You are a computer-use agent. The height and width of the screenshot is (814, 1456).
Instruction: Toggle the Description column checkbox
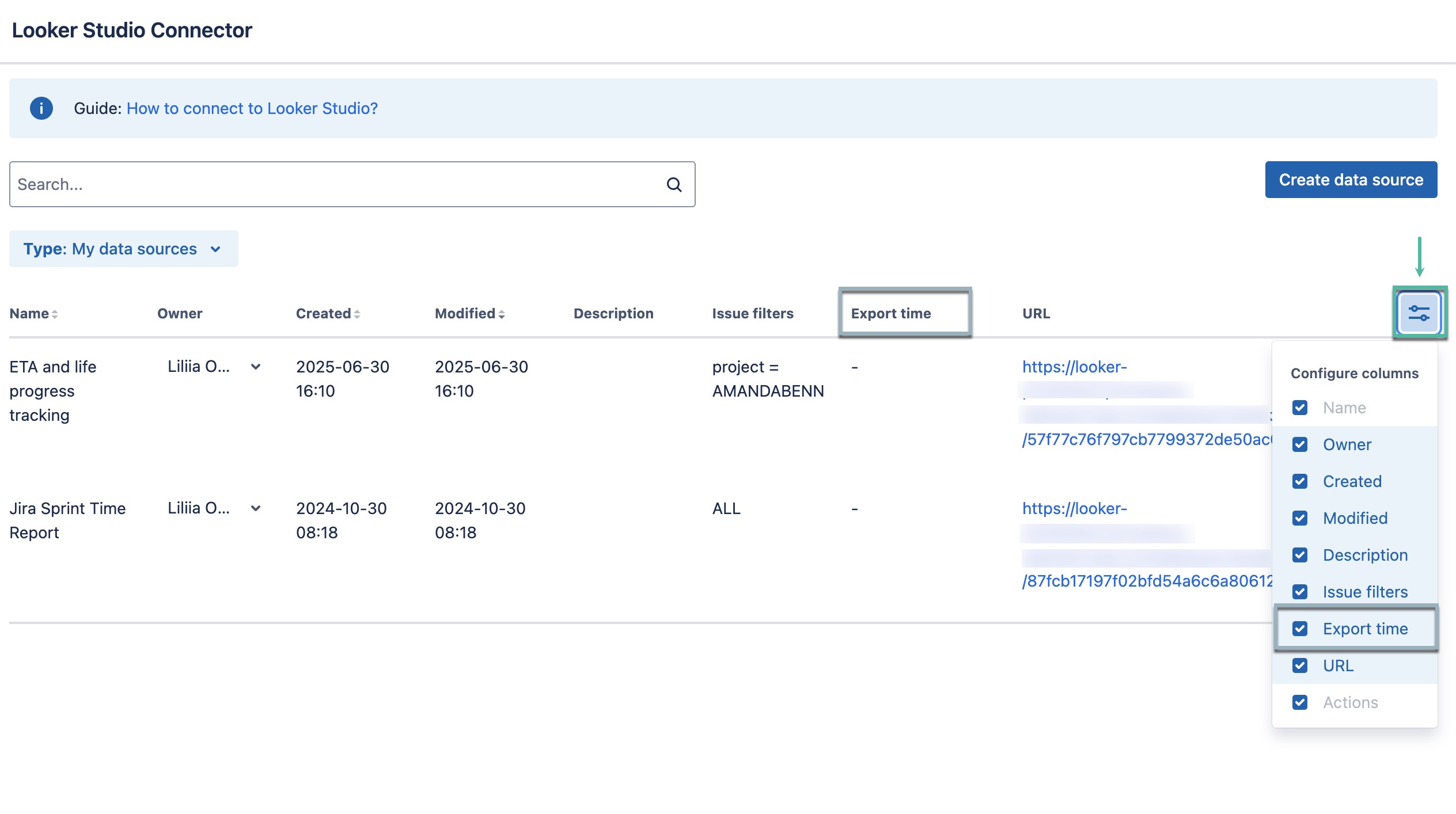point(1300,555)
